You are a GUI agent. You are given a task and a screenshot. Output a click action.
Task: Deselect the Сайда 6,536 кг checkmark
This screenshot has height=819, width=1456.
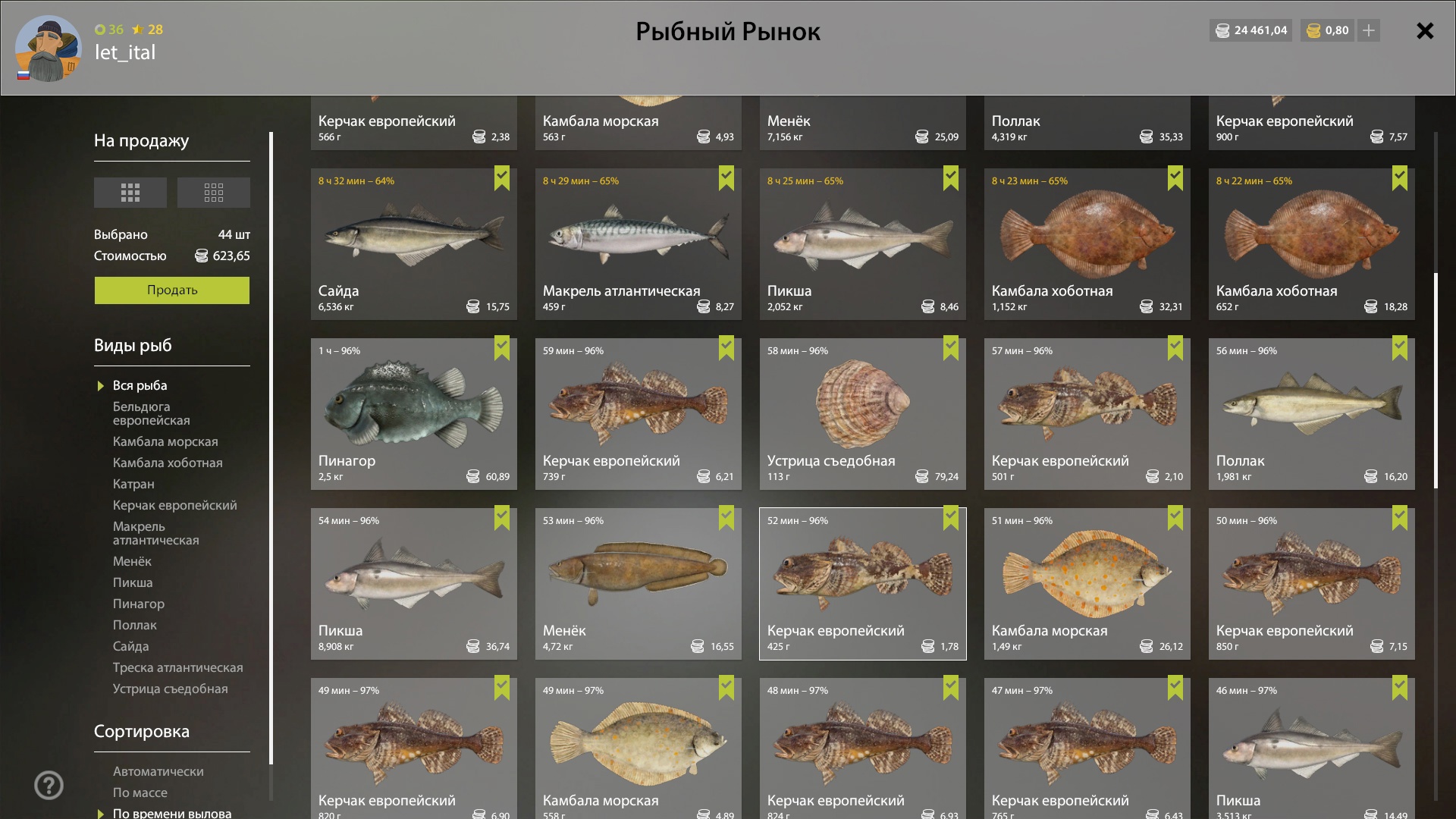(502, 178)
